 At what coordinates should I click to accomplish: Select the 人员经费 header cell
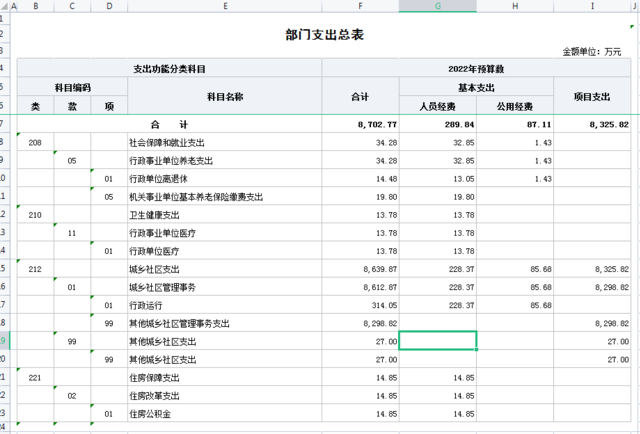[x=438, y=106]
